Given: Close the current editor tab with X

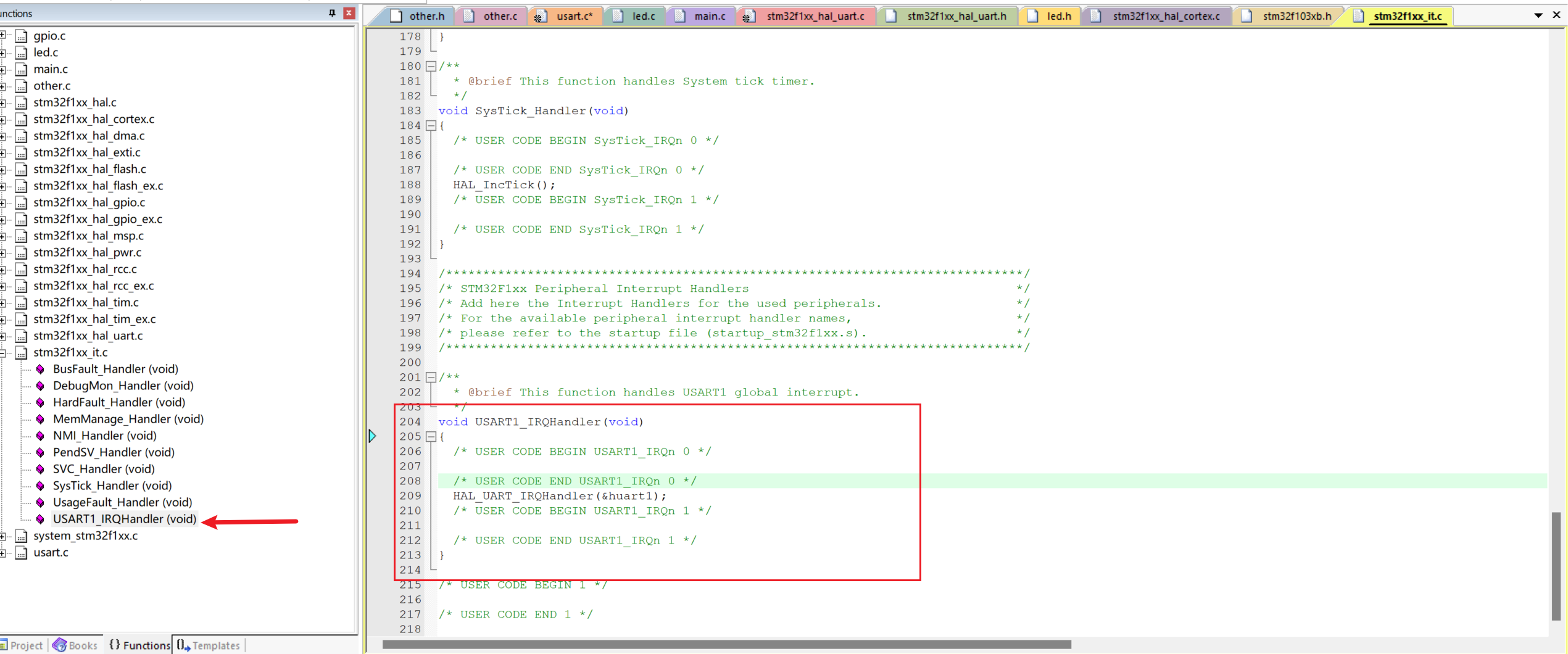Looking at the screenshot, I should [x=1556, y=15].
